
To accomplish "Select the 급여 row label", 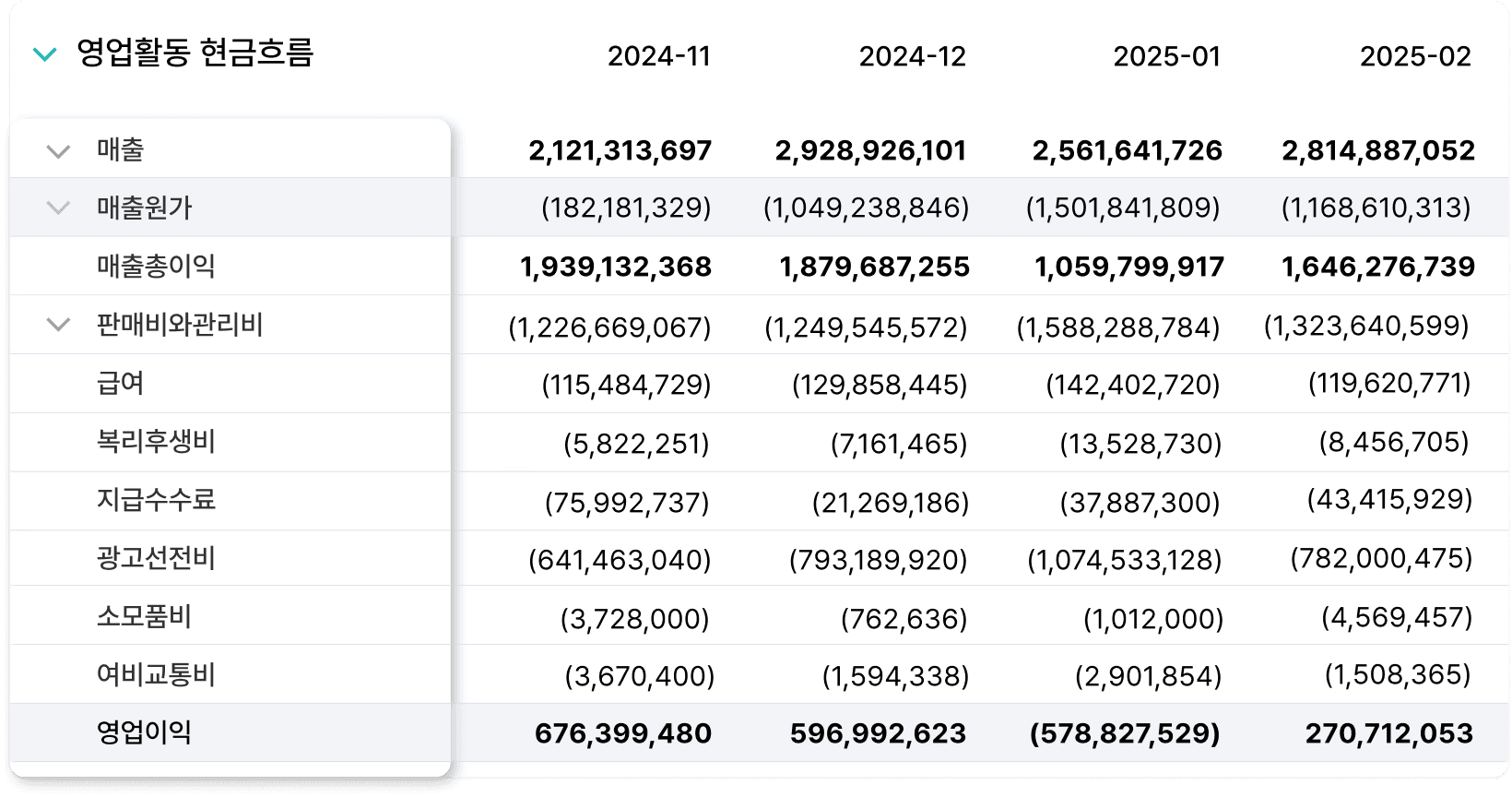I will [121, 383].
